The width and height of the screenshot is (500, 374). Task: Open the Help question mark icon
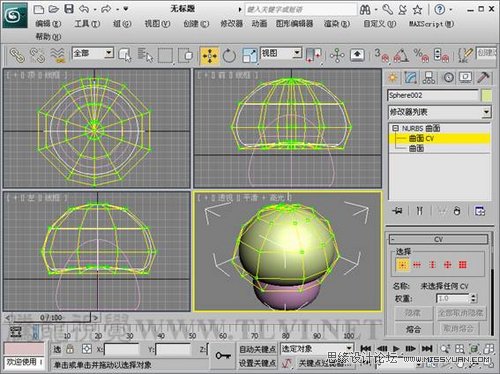coord(440,9)
